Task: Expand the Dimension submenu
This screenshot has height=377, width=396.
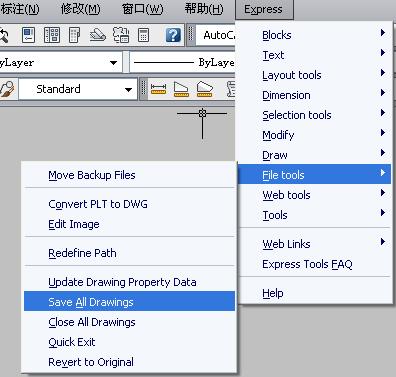Action: click(314, 95)
